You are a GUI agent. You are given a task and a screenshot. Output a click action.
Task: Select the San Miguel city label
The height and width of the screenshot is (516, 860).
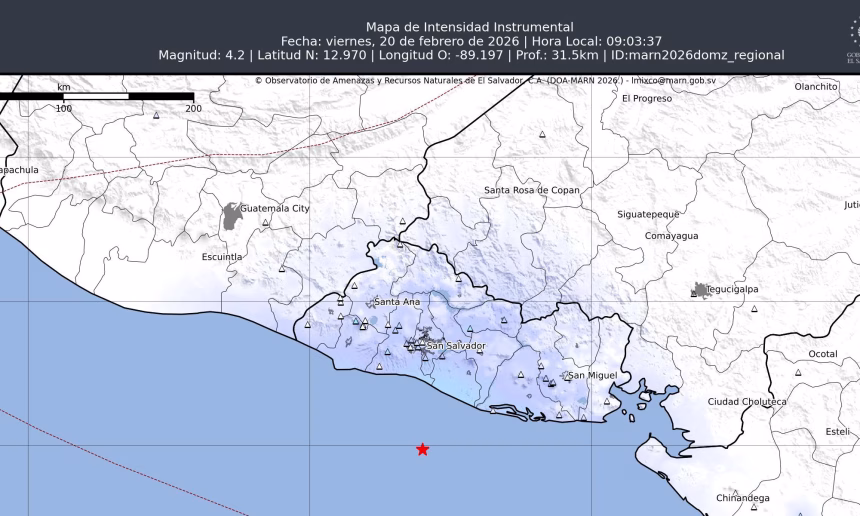[x=595, y=375]
